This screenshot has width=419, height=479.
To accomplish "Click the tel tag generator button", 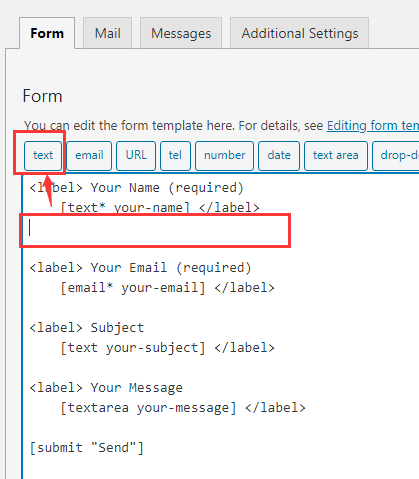I will coord(175,155).
